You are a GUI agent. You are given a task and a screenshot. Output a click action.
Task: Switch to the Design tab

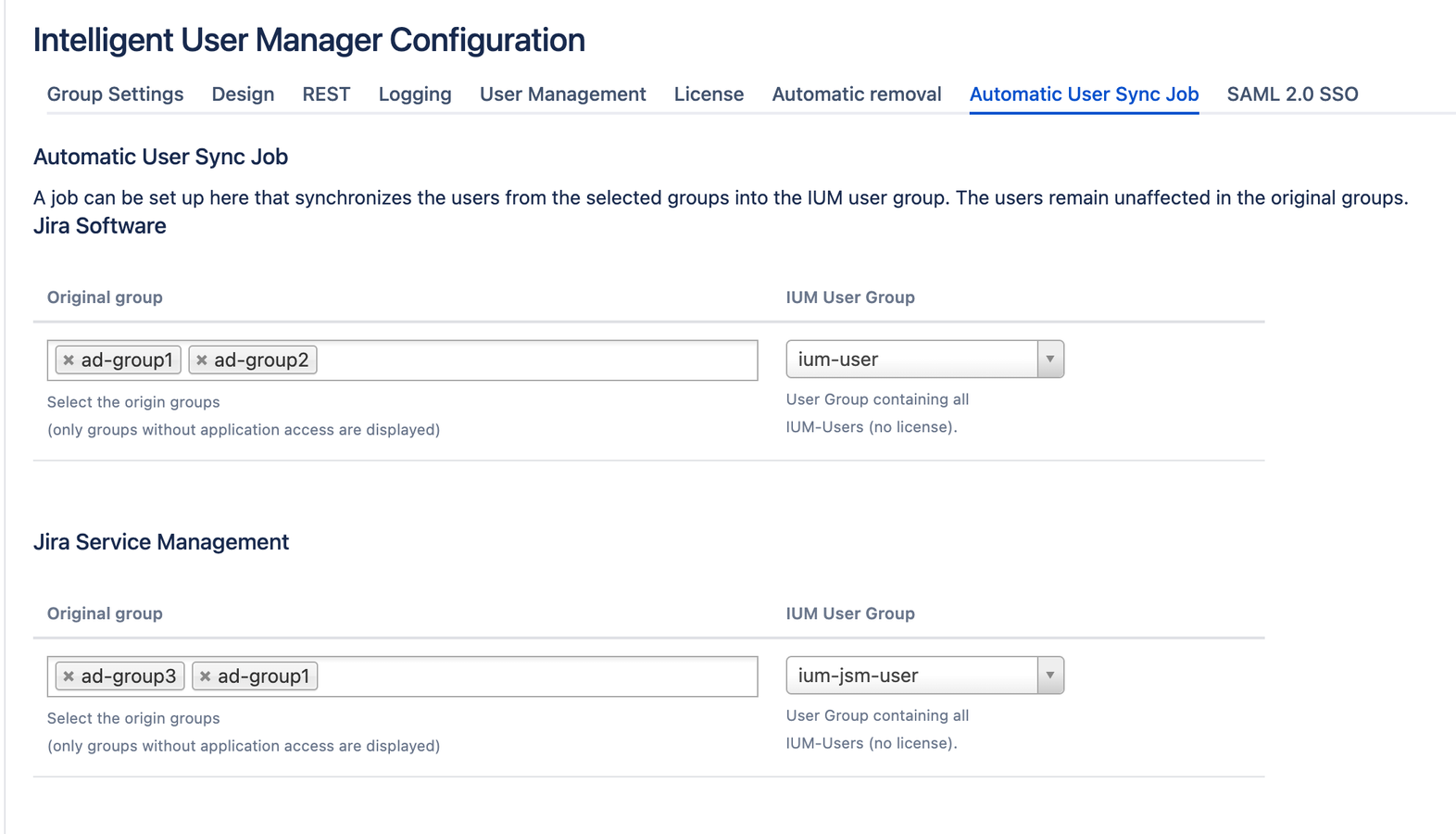243,95
